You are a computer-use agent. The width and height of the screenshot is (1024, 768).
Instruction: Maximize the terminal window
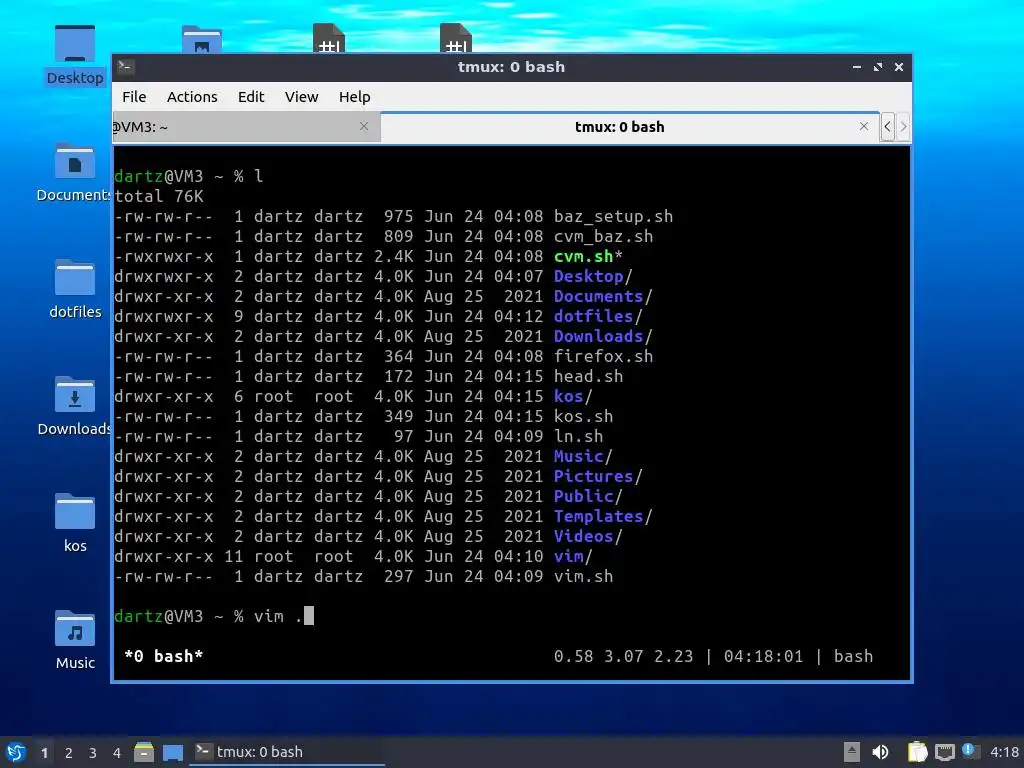coord(877,67)
